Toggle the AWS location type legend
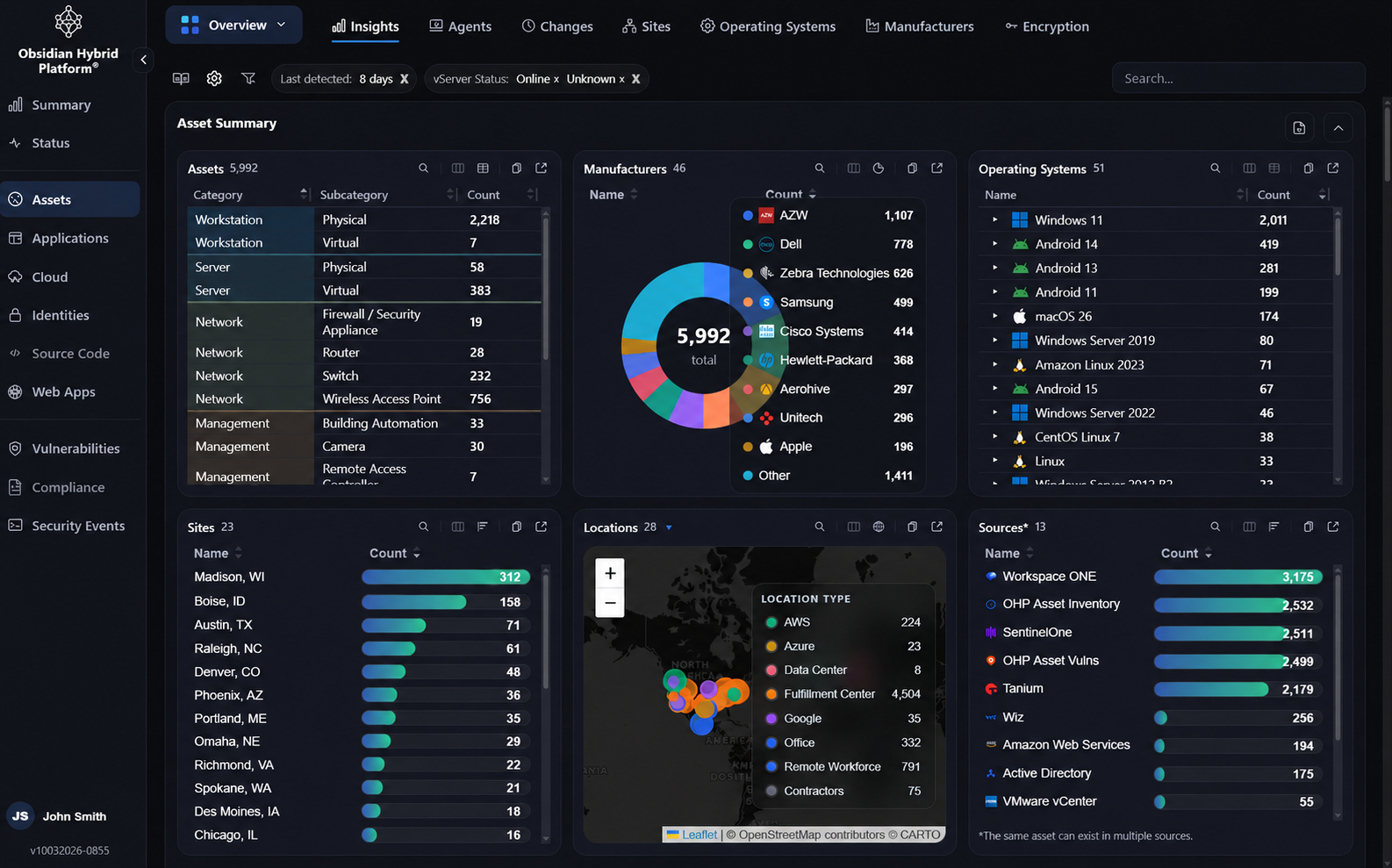This screenshot has width=1392, height=868. tap(841, 622)
